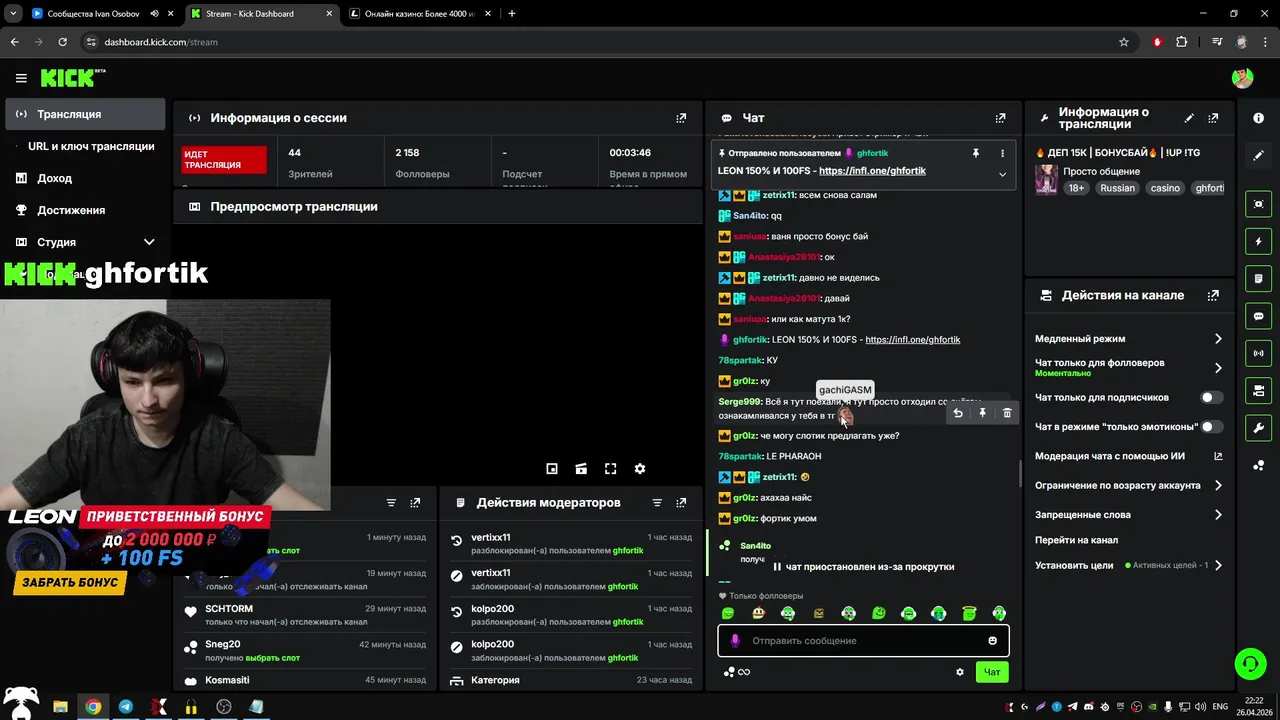Viewport: 1280px width, 720px height.
Task: Toggle the chat panel icon in the right sidebar
Action: coord(1258,316)
